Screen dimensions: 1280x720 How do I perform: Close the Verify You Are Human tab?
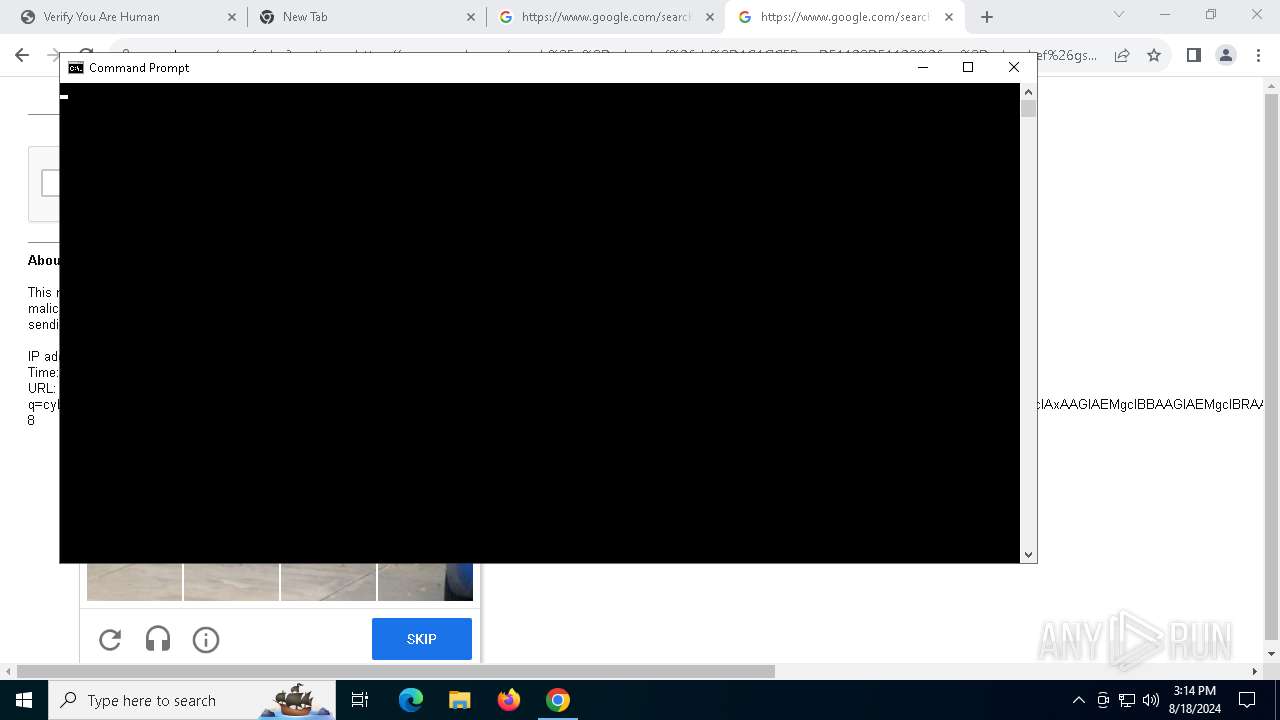point(232,17)
